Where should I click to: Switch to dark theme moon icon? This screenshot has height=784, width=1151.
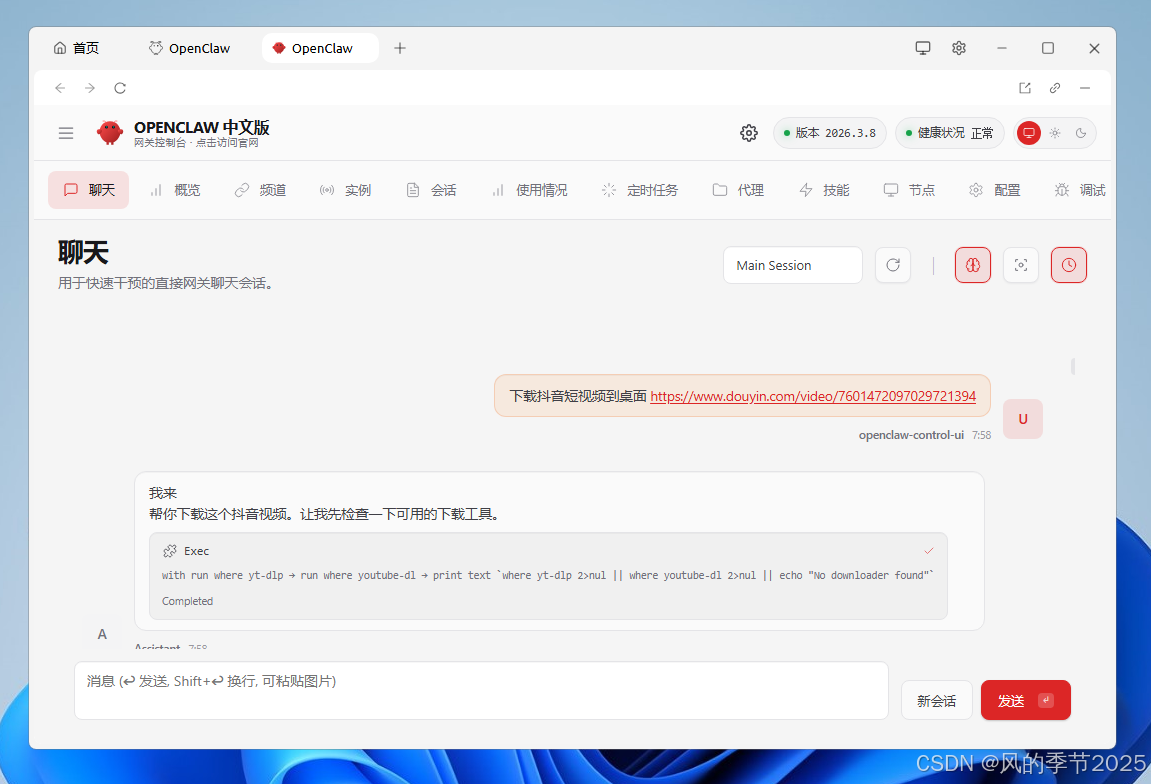pyautogui.click(x=1081, y=133)
